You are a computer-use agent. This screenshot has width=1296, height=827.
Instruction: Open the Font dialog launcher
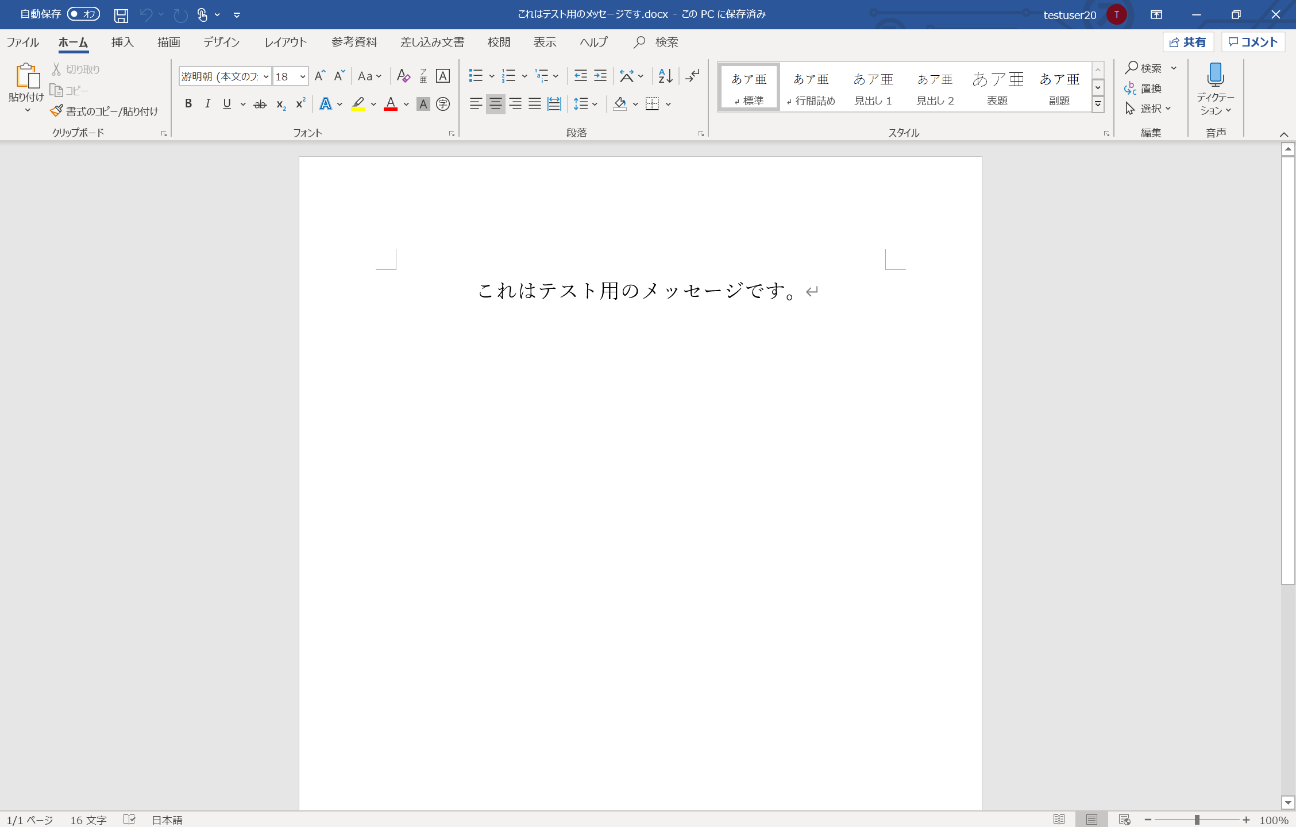[452, 133]
